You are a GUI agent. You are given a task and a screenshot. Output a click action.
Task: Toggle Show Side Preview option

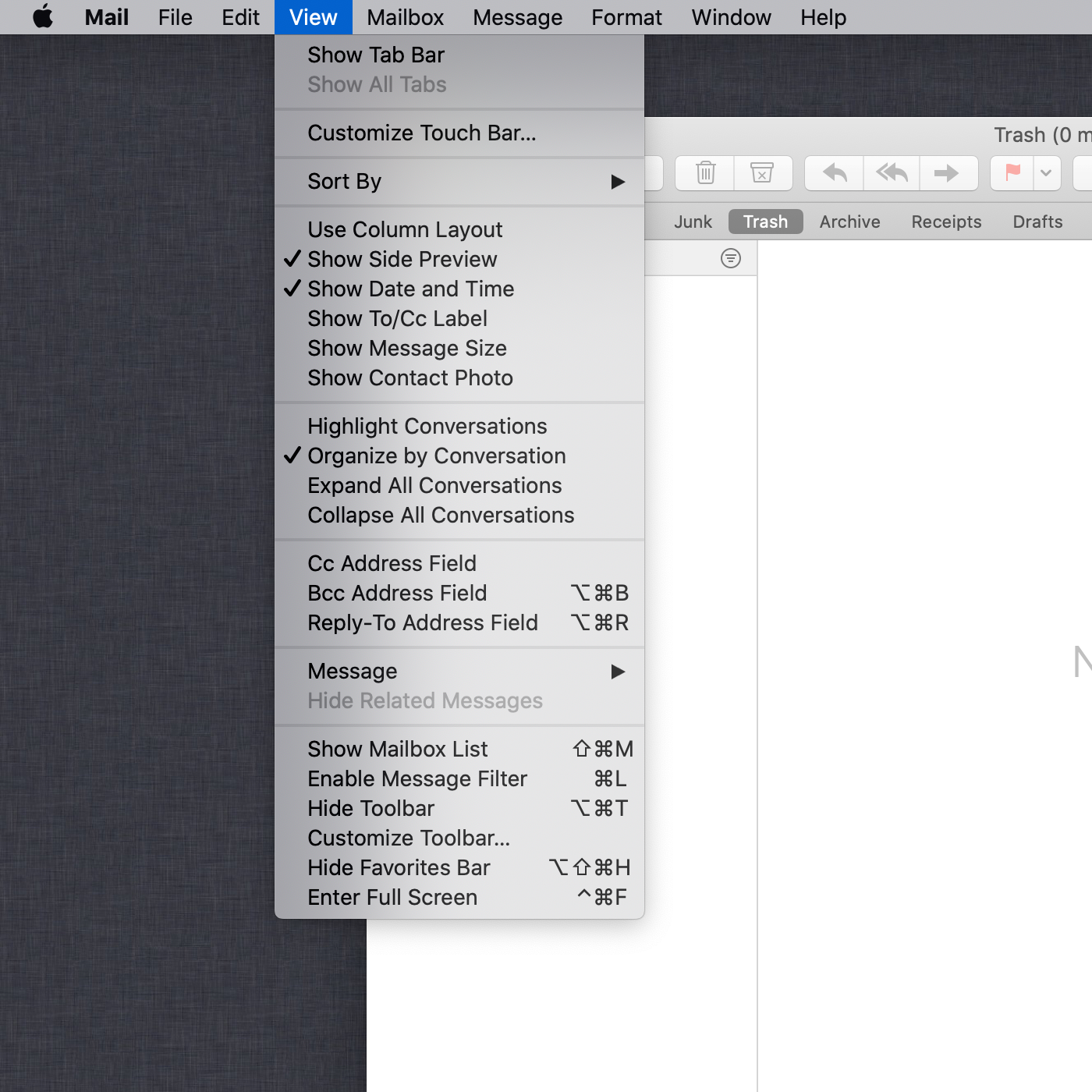[459, 259]
